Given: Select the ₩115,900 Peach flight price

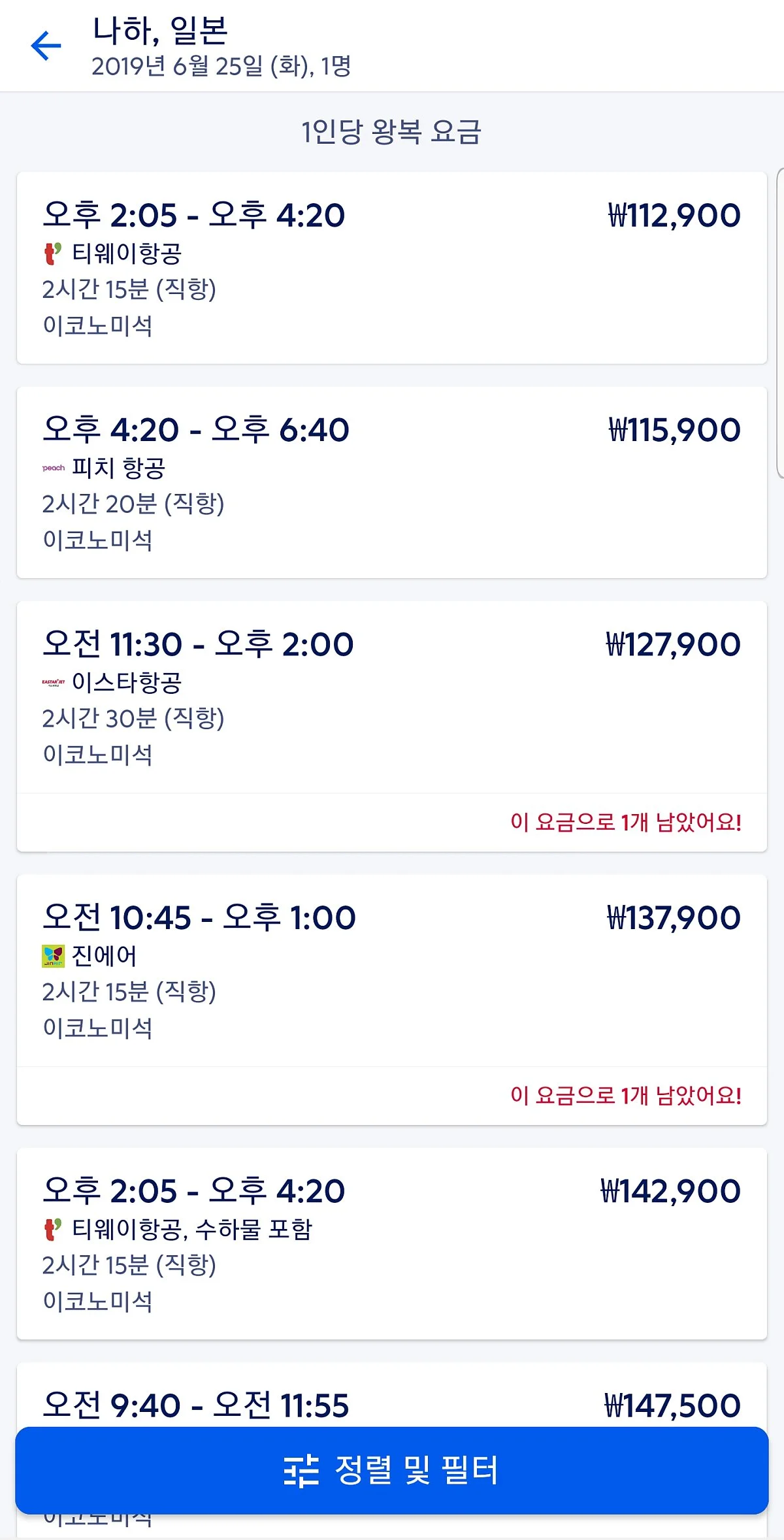Looking at the screenshot, I should pyautogui.click(x=674, y=430).
